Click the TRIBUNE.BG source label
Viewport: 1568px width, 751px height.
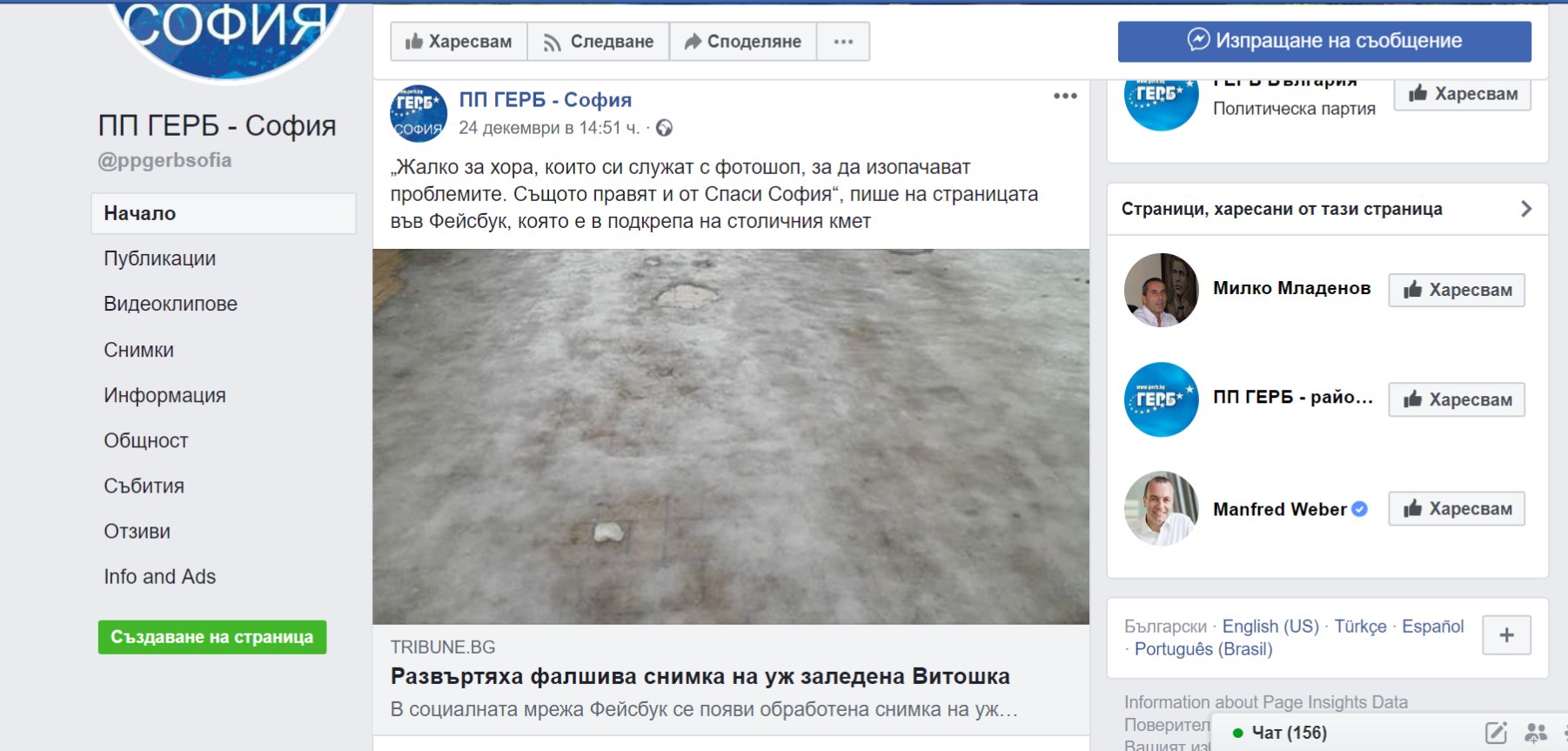click(x=443, y=647)
